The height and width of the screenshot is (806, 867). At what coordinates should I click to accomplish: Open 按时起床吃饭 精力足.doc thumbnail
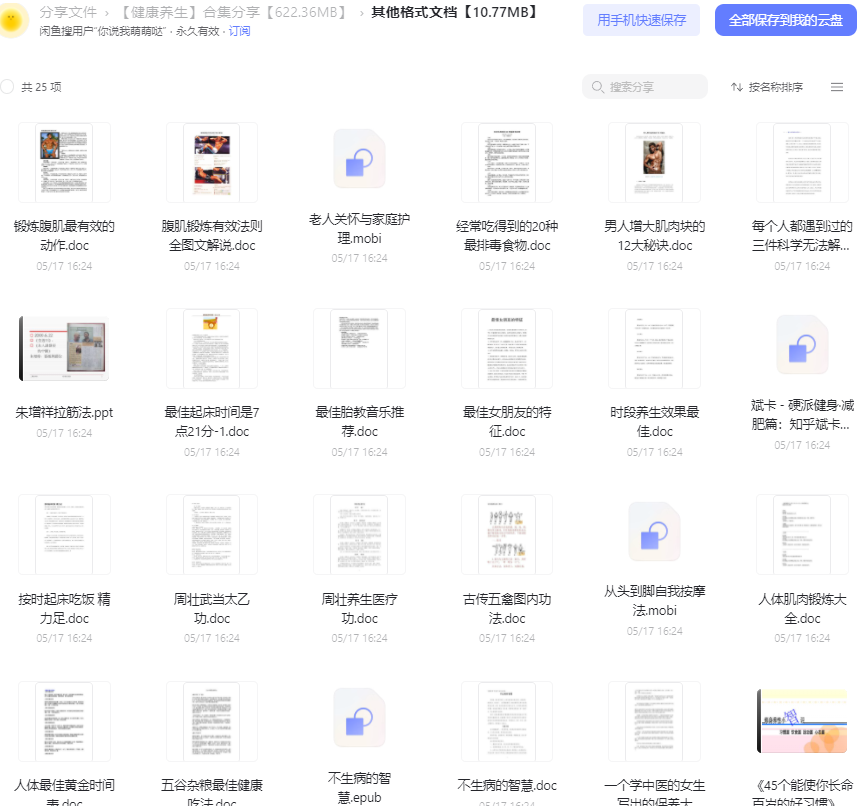click(64, 535)
